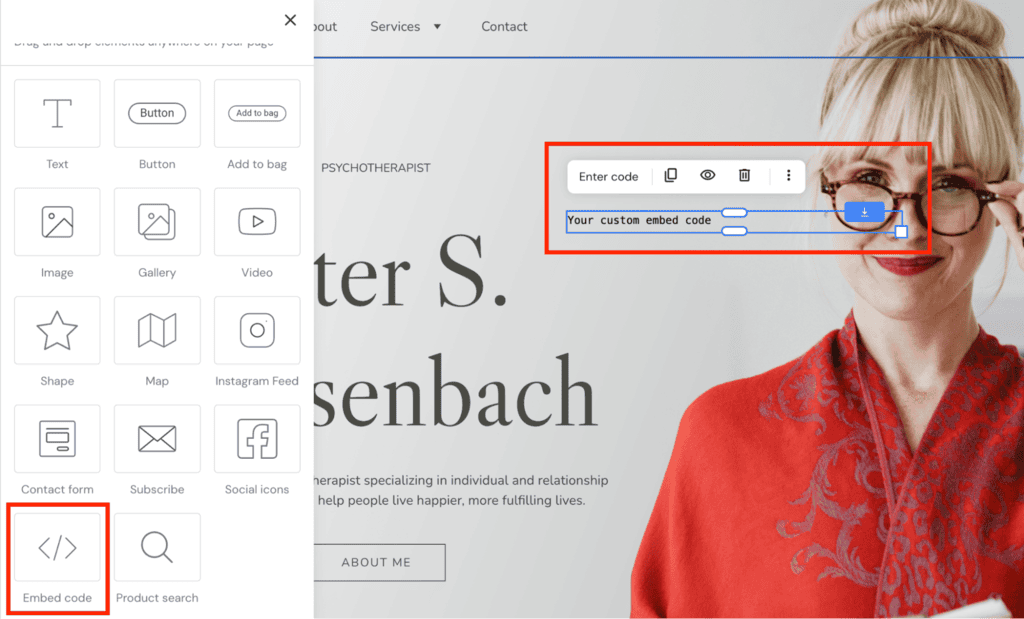Viewport: 1024px width, 619px height.
Task: Insert a Map element
Action: click(x=157, y=330)
